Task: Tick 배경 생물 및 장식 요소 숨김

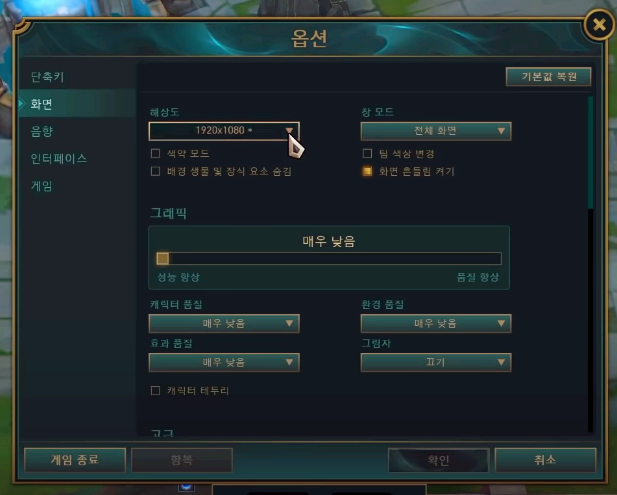Action: 155,171
